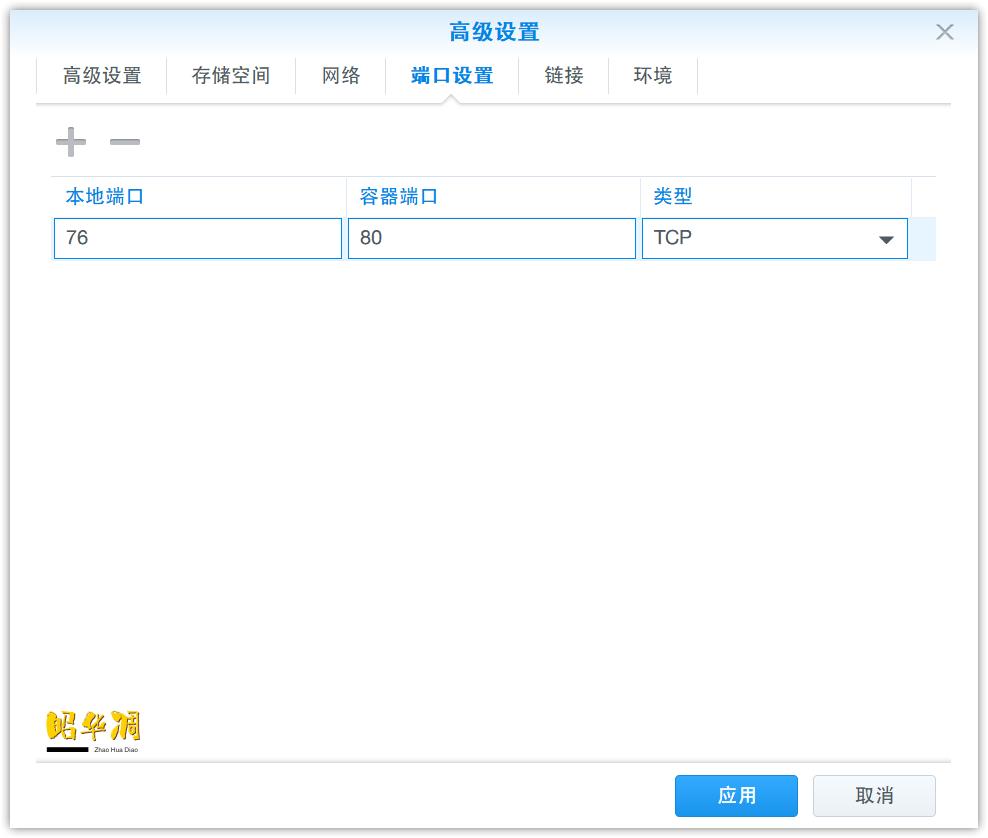Screen dimensions: 988x838
Task: Click the 取消 button to cancel changes
Action: click(874, 796)
